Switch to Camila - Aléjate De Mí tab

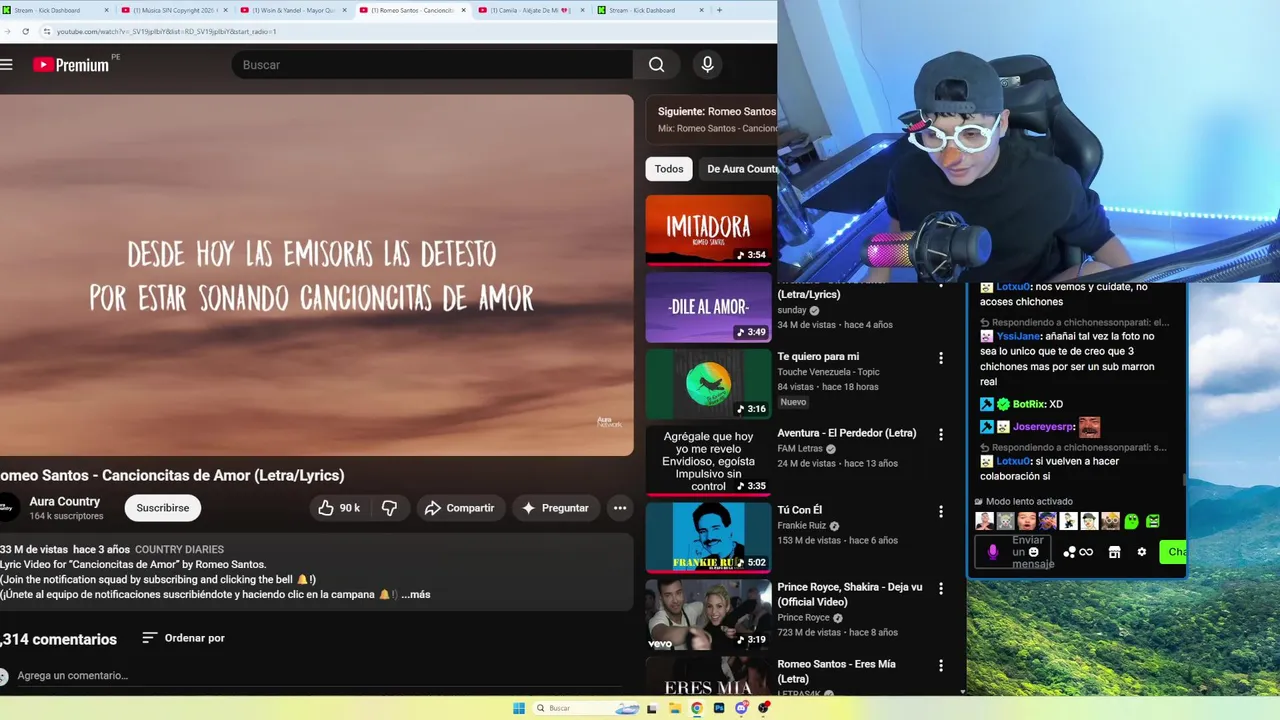pos(530,10)
